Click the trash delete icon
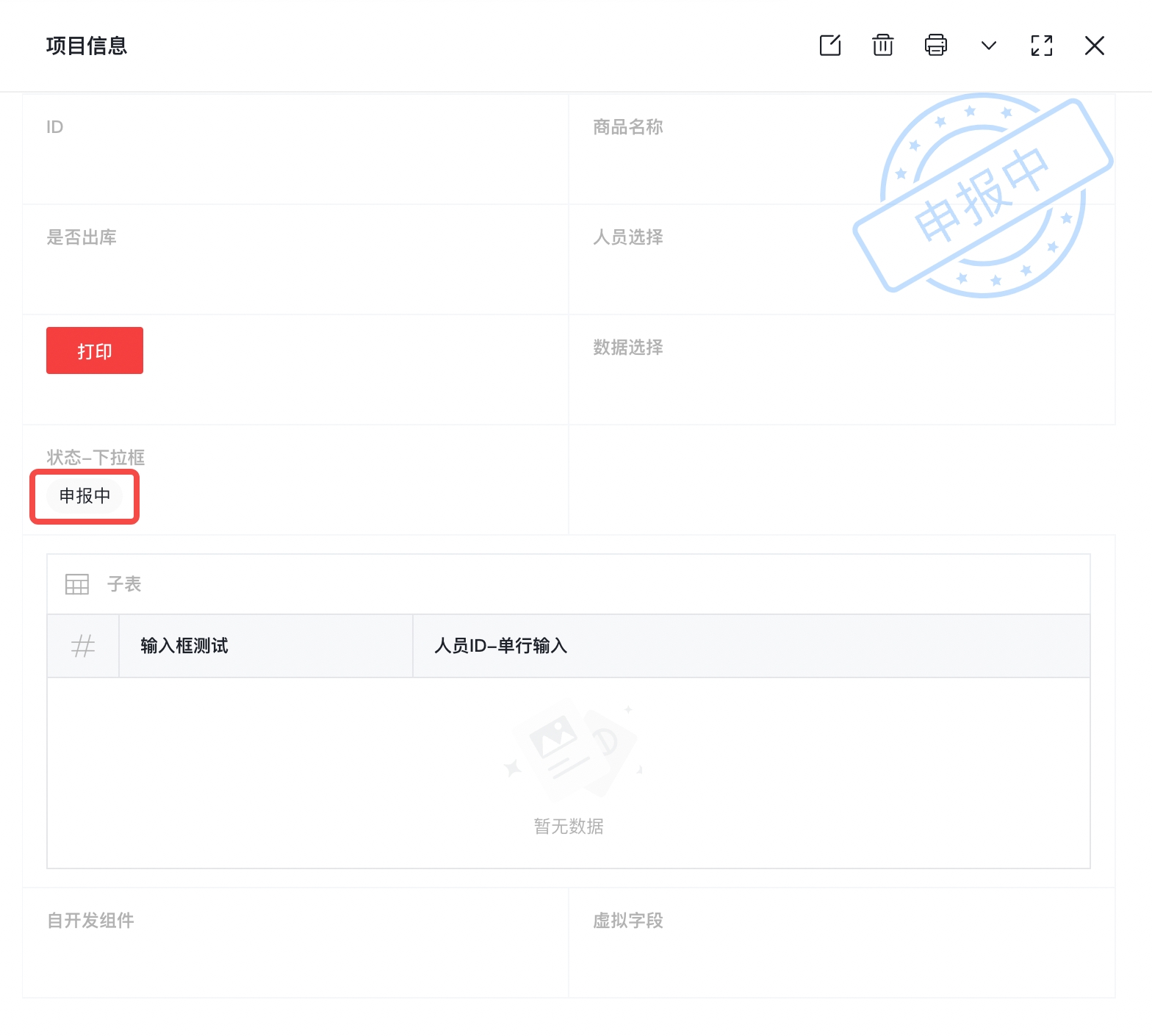Image resolution: width=1152 pixels, height=1036 pixels. 882,46
